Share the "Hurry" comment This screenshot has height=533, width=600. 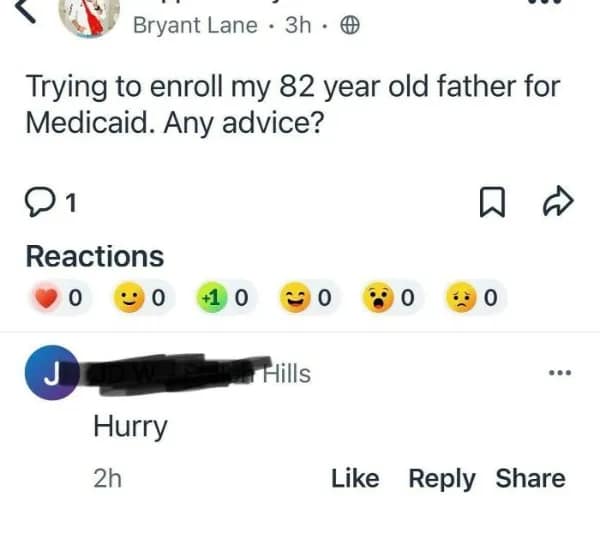tap(530, 479)
